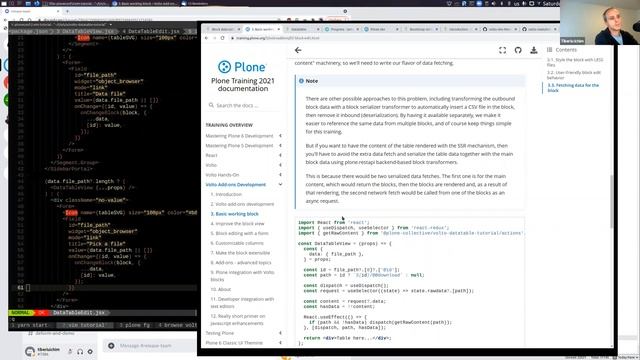Collapse the Volto Add-ons Development section
Screen dimensions: 640x360
point(280,184)
